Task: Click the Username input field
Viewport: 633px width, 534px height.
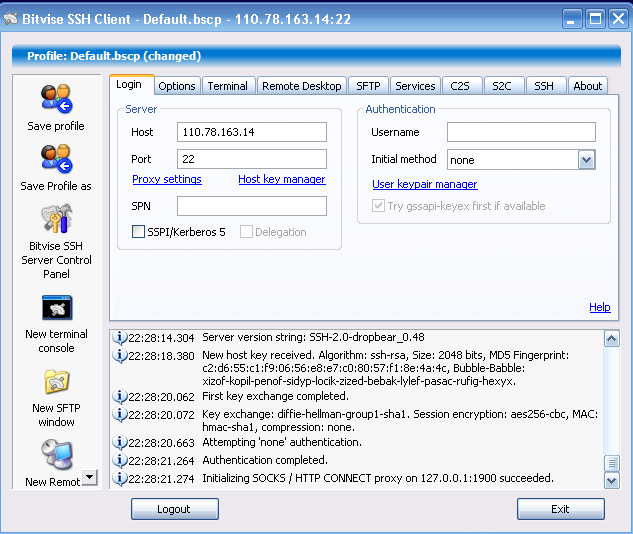Action: (521, 132)
